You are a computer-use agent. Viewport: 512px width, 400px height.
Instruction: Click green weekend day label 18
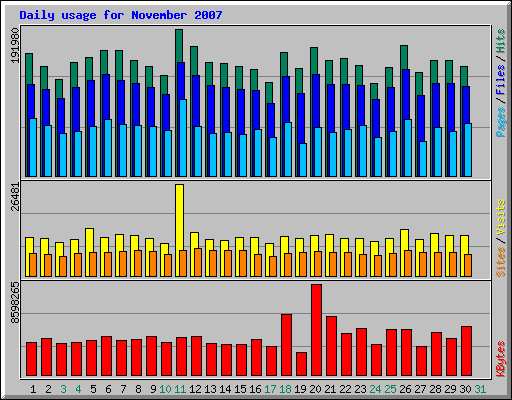point(285,389)
